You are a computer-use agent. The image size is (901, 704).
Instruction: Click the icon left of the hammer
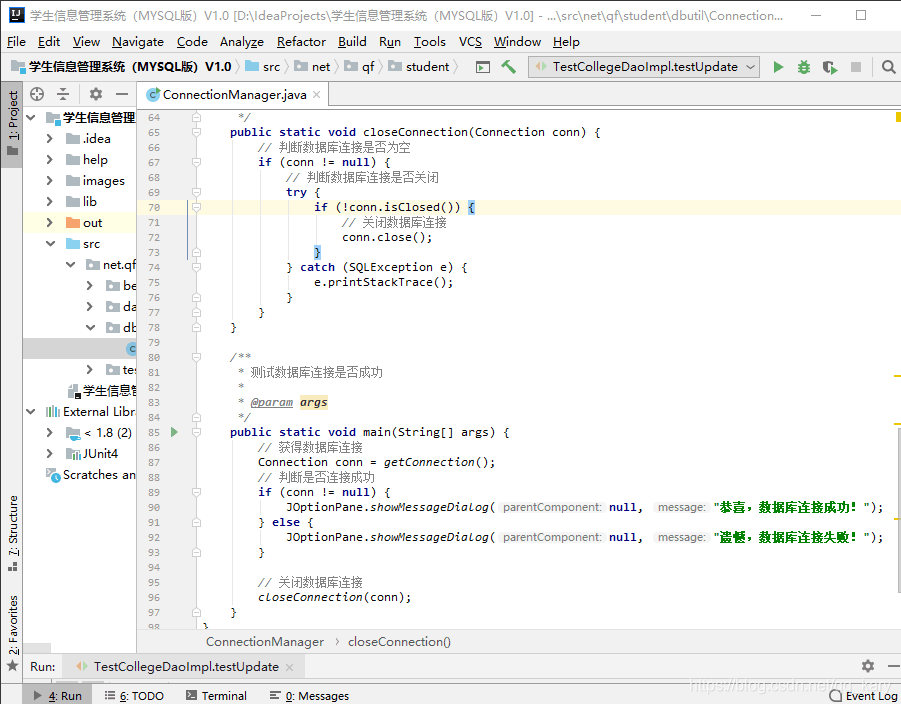click(483, 67)
